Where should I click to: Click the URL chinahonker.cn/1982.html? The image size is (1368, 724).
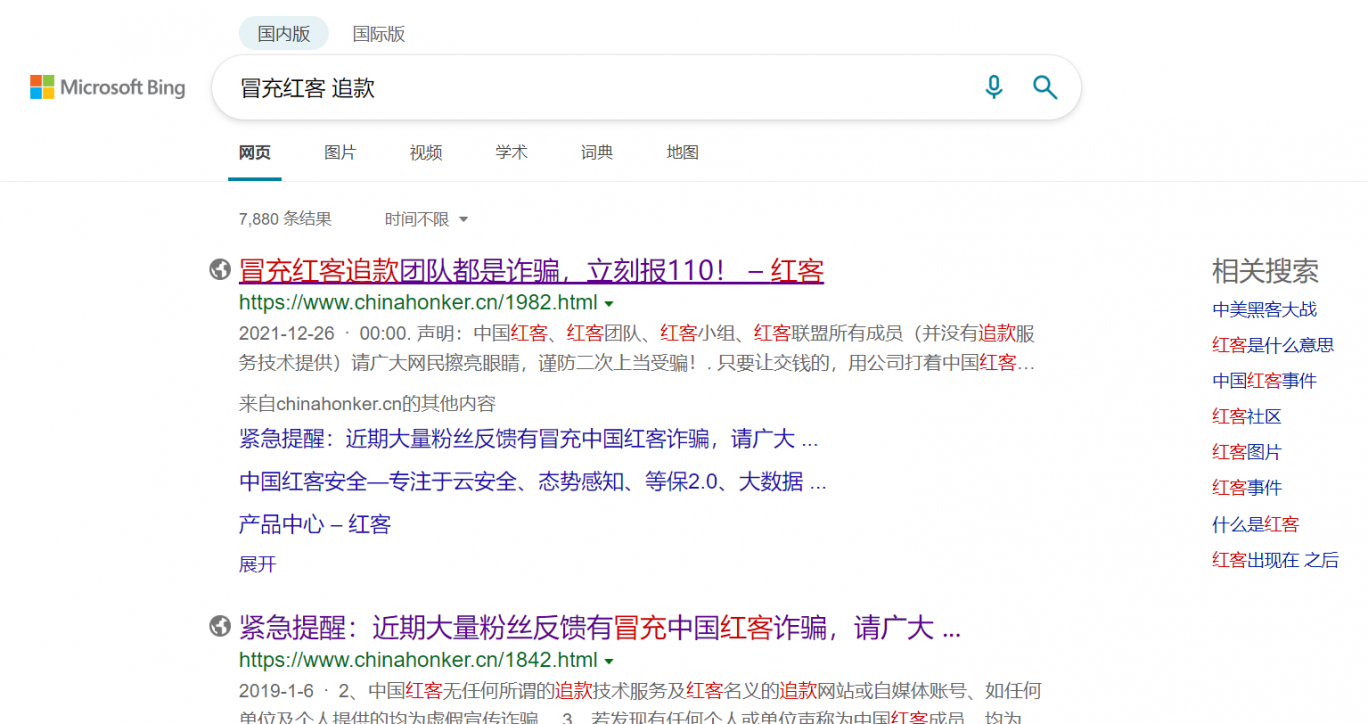click(x=418, y=303)
